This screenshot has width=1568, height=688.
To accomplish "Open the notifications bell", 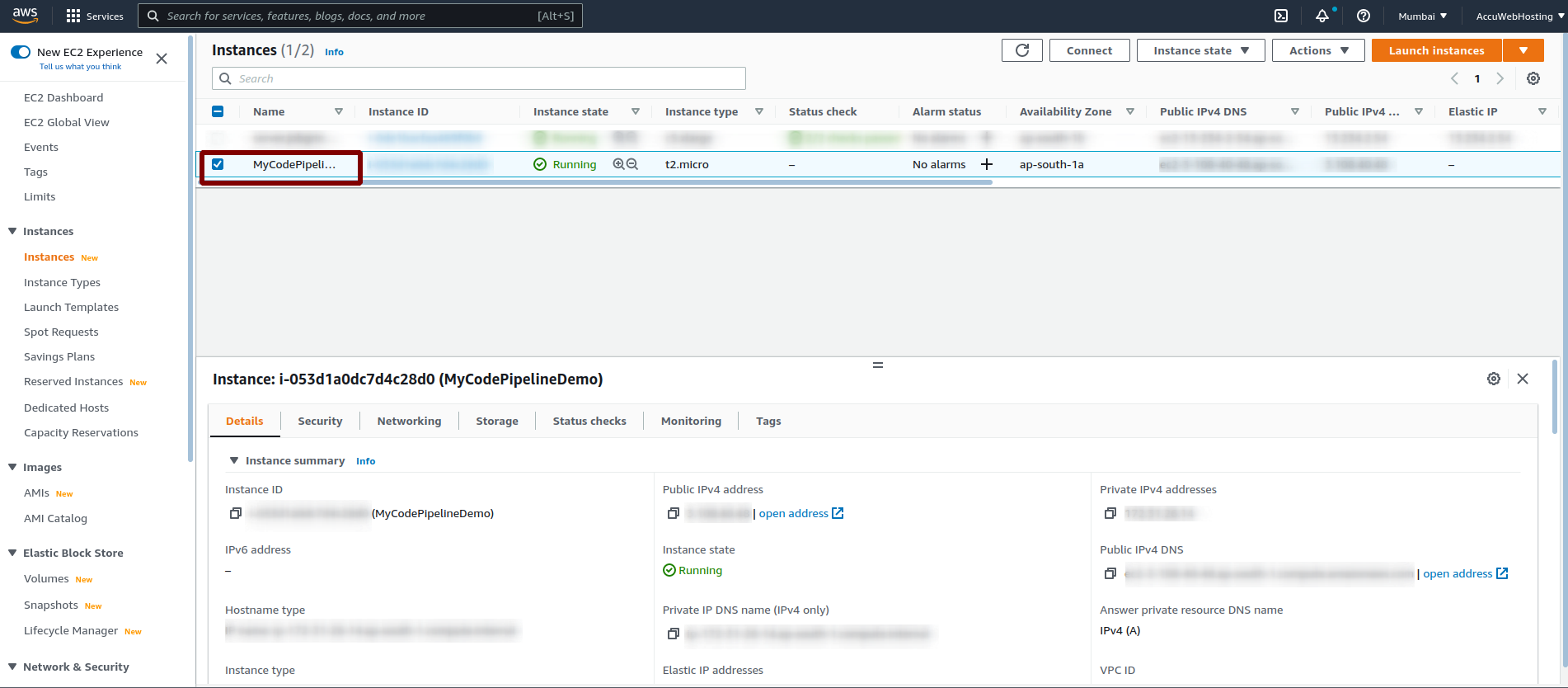I will pos(1322,16).
